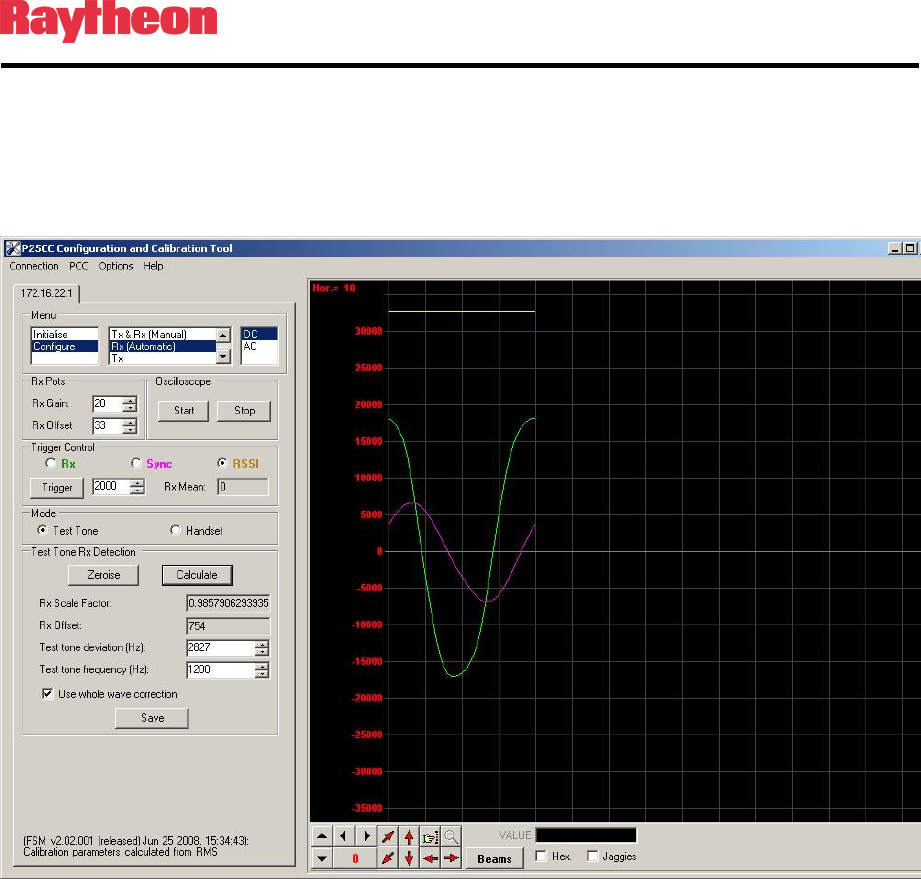Select the Rx trigger radio button
This screenshot has width=921, height=879.
point(51,463)
